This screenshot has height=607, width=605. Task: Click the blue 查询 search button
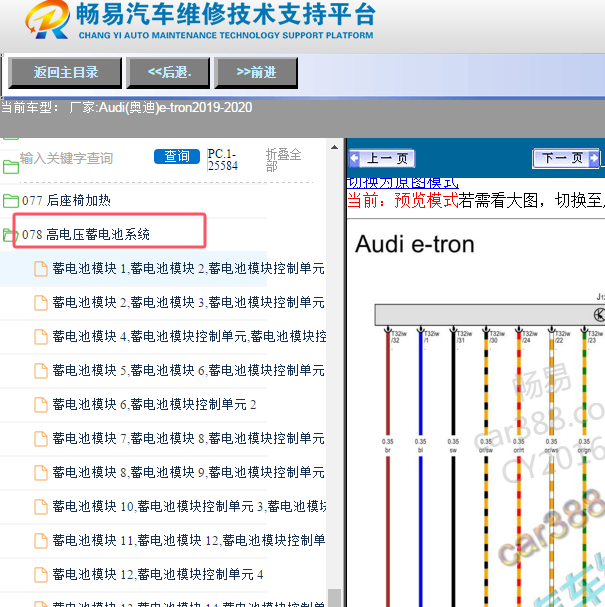(x=177, y=156)
